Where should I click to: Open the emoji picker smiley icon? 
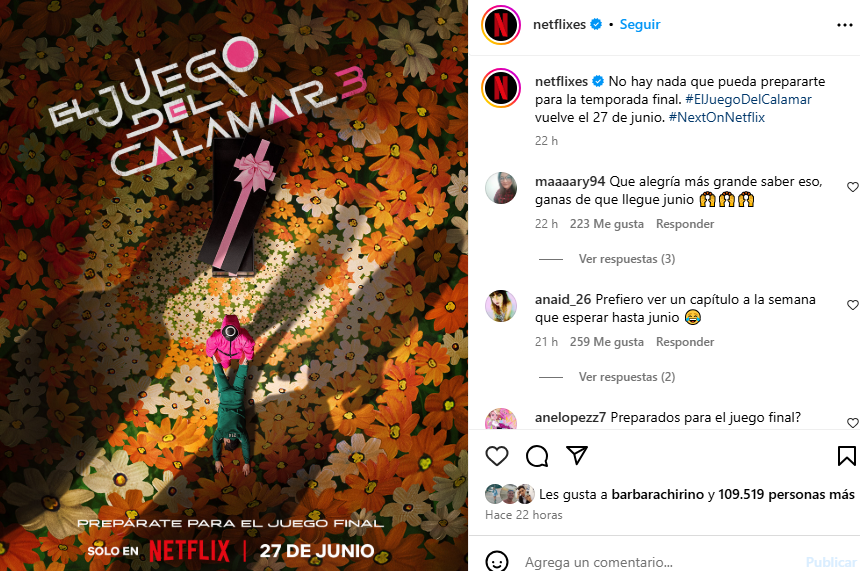497,562
